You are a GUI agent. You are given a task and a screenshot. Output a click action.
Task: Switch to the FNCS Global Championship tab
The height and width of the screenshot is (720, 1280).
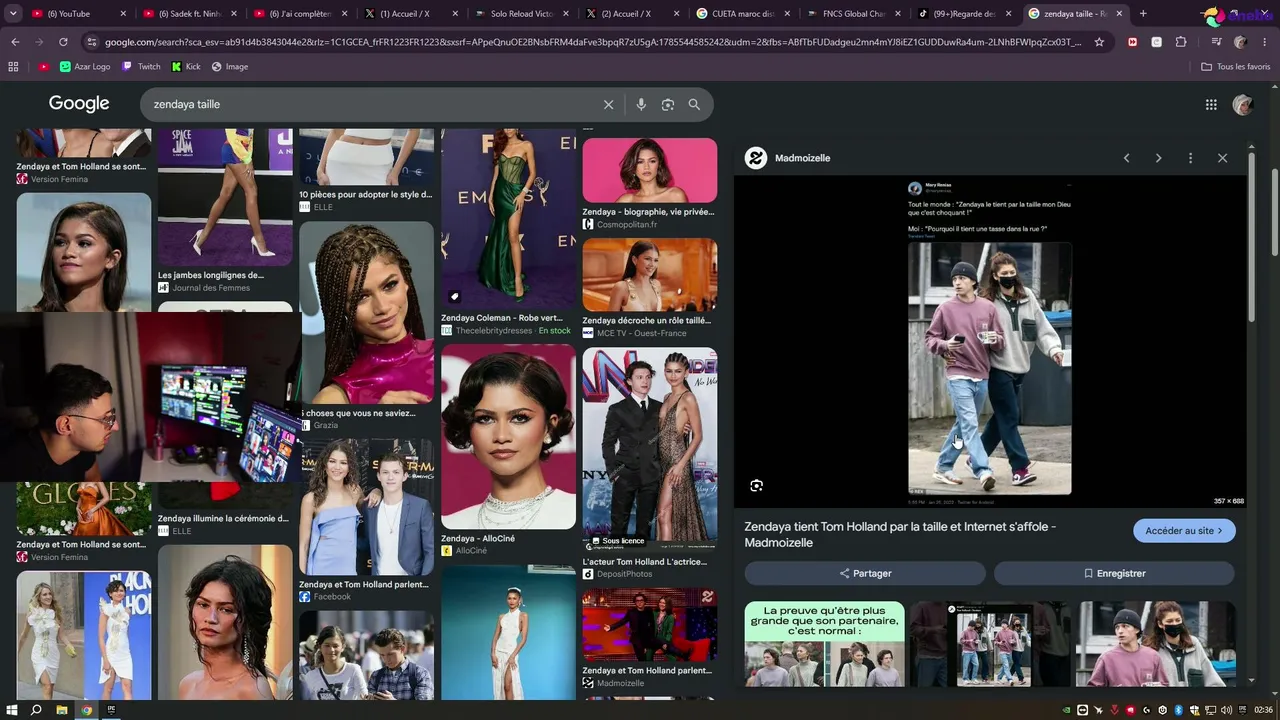pyautogui.click(x=853, y=14)
